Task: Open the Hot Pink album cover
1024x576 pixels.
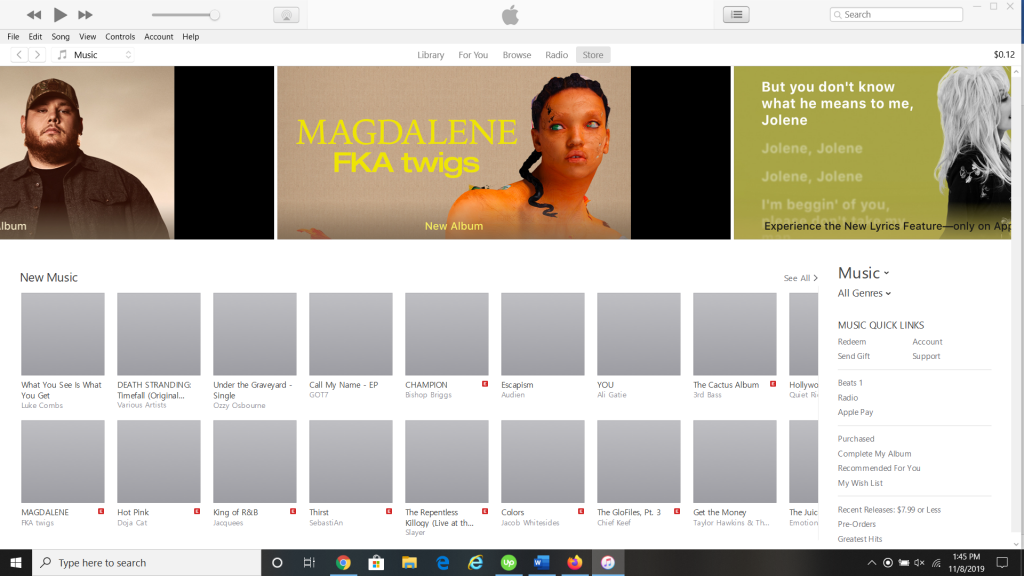Action: coord(159,461)
